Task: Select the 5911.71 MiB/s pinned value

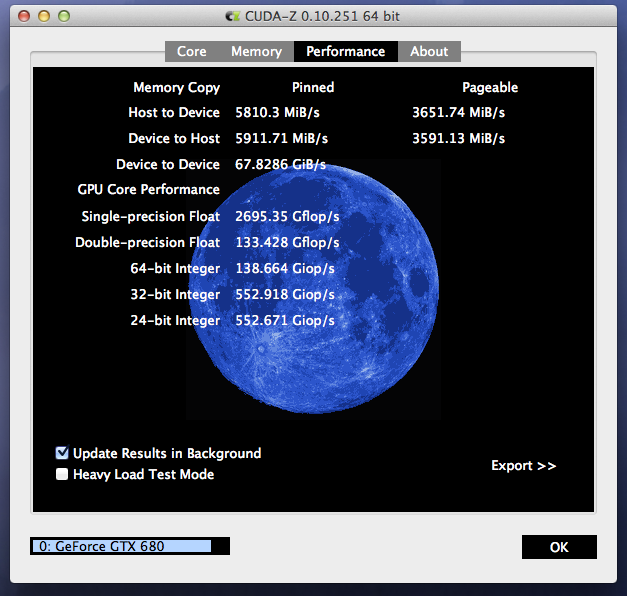Action: click(282, 138)
